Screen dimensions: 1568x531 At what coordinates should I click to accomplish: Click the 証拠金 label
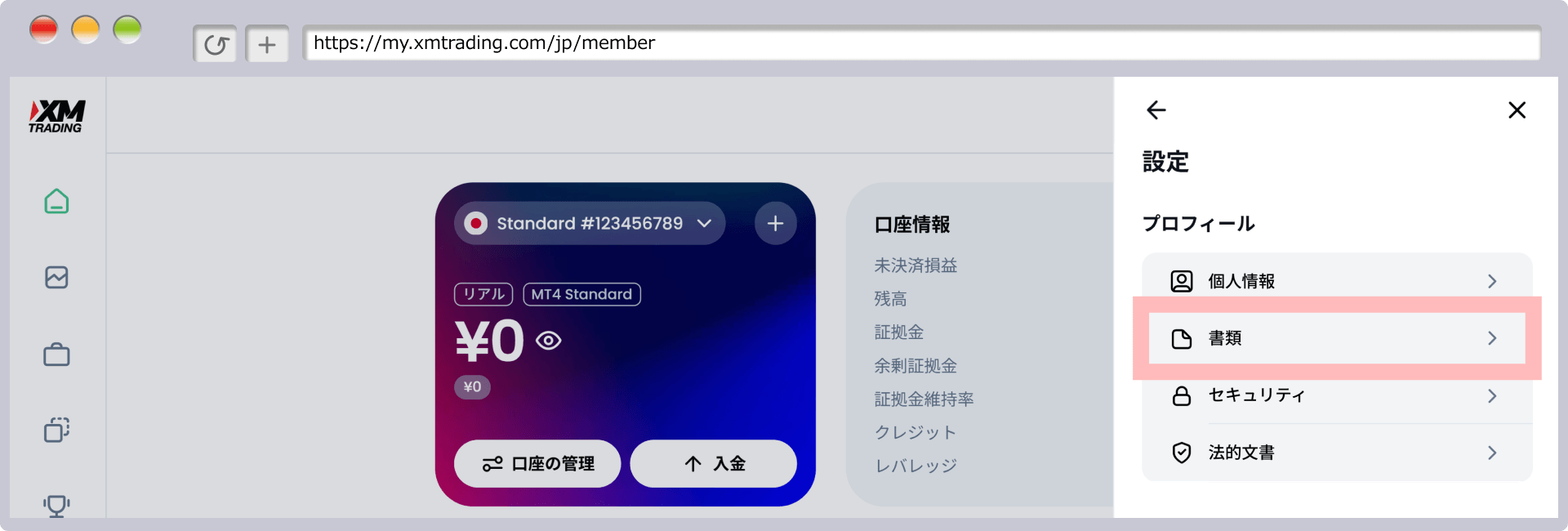pyautogui.click(x=899, y=332)
